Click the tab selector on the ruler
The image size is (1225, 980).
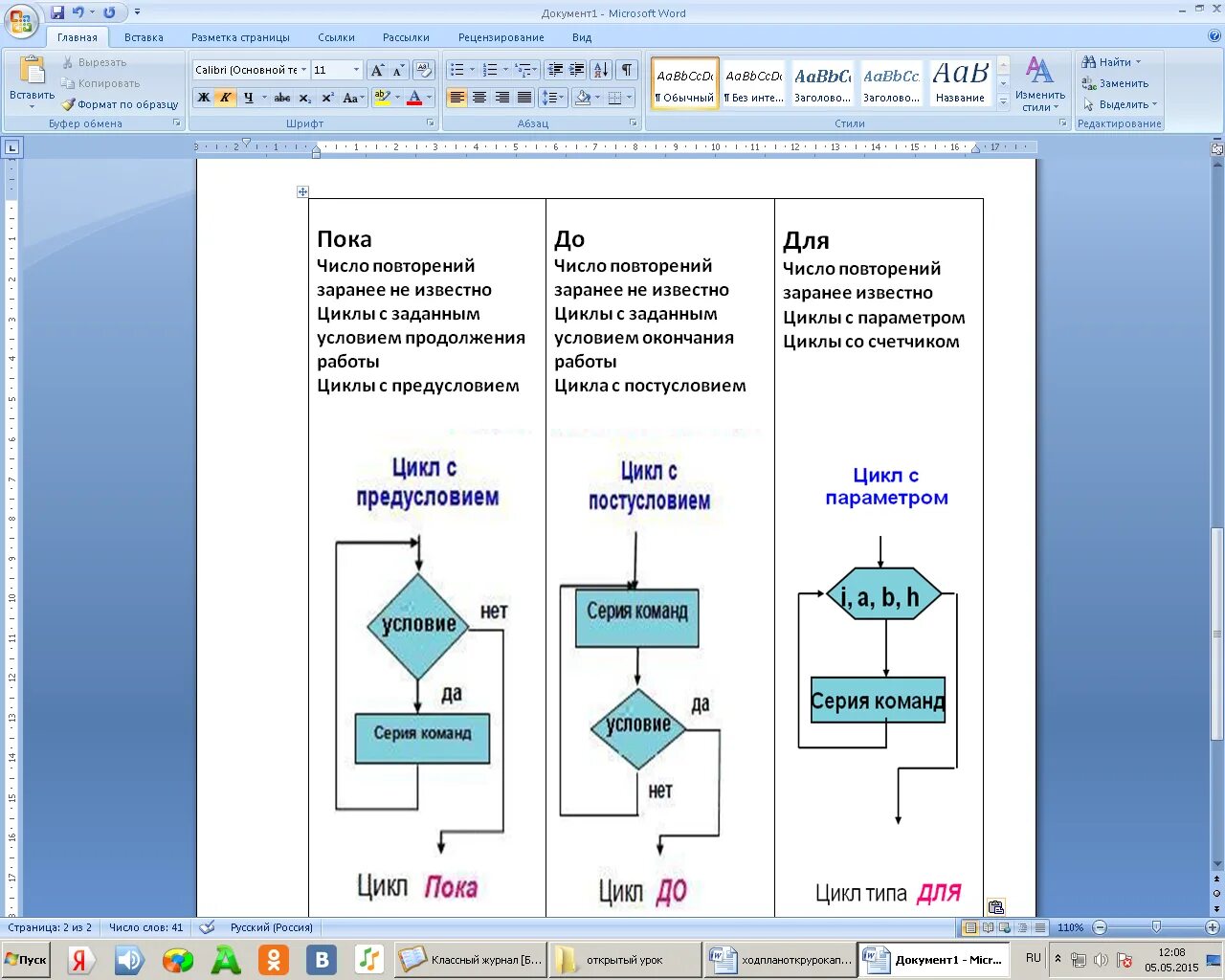(11, 147)
